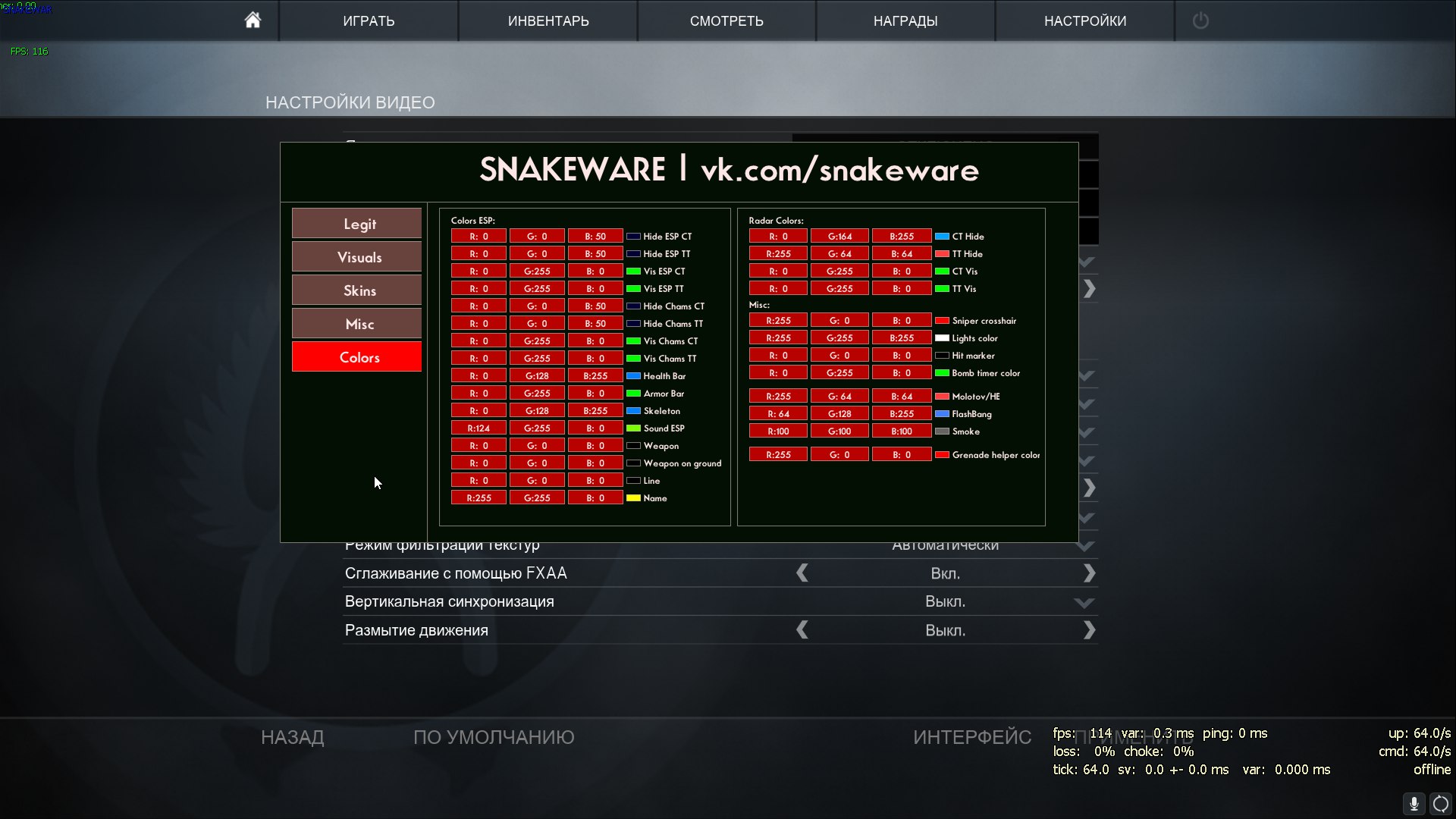Click TT Vis radar color swatch
The height and width of the screenshot is (819, 1456).
point(942,289)
